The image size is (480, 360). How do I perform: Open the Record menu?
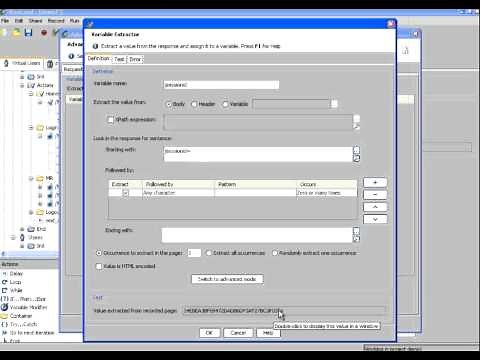click(x=56, y=21)
